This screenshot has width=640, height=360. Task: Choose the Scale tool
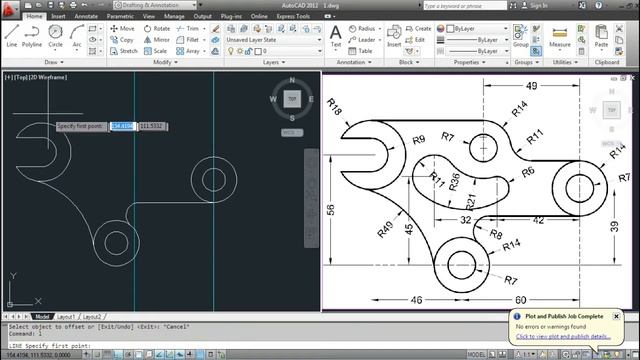pos(155,51)
